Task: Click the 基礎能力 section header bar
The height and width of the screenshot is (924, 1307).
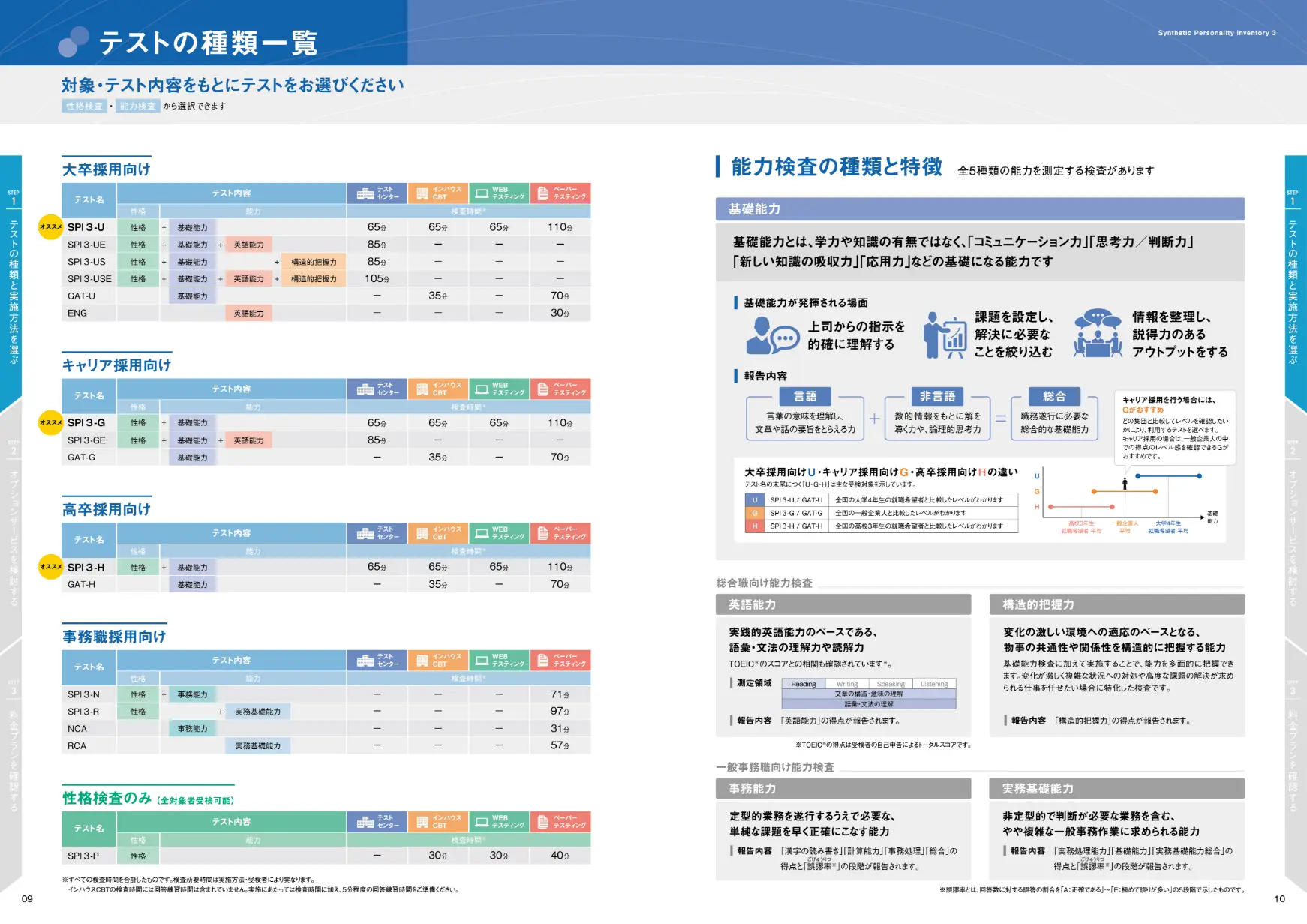Action: click(980, 209)
